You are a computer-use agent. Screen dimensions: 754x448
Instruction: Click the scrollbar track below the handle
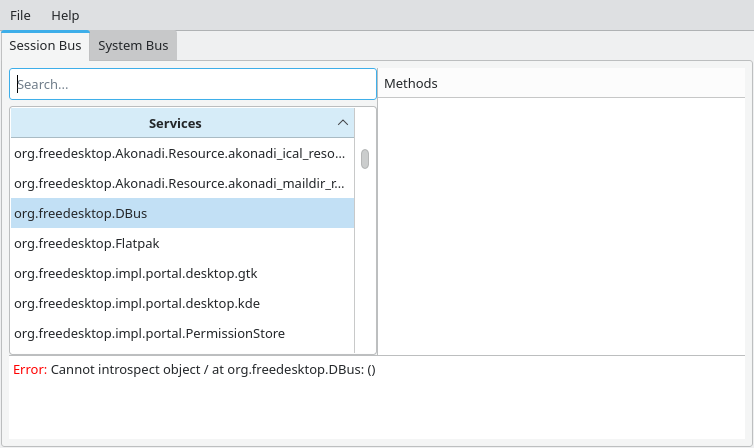coord(365,262)
